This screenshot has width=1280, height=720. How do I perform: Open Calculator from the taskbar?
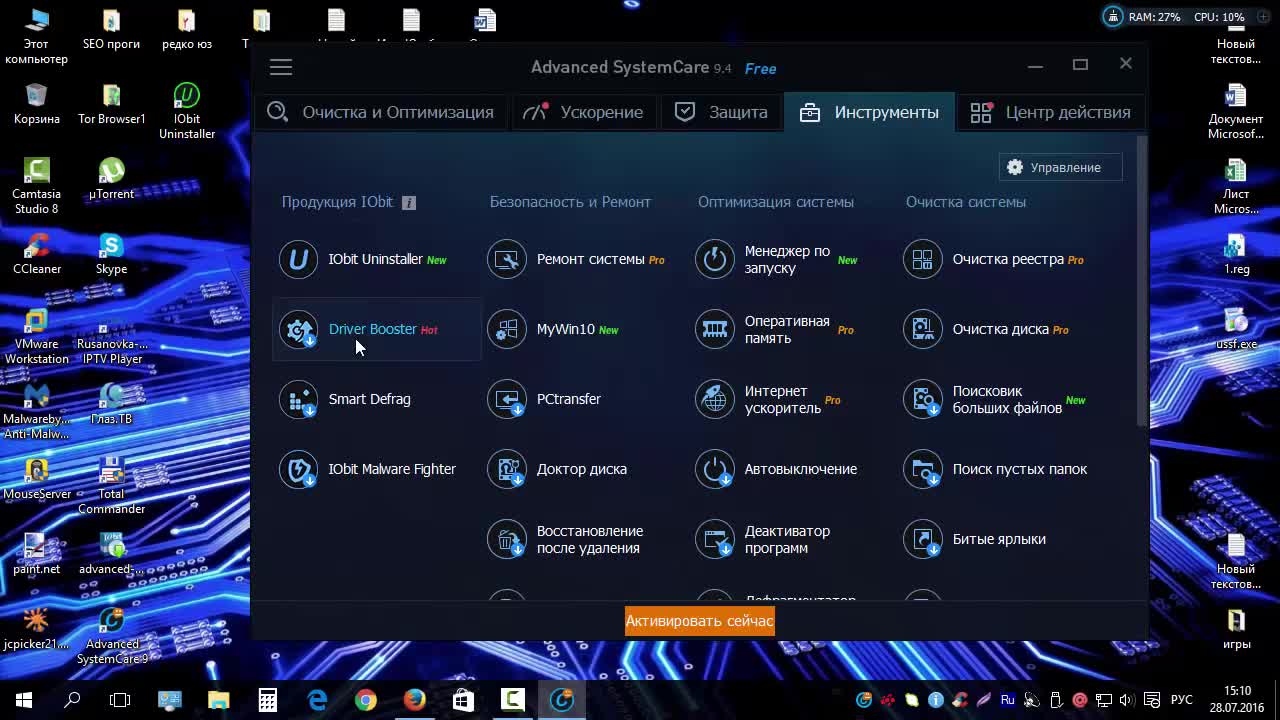(268, 700)
